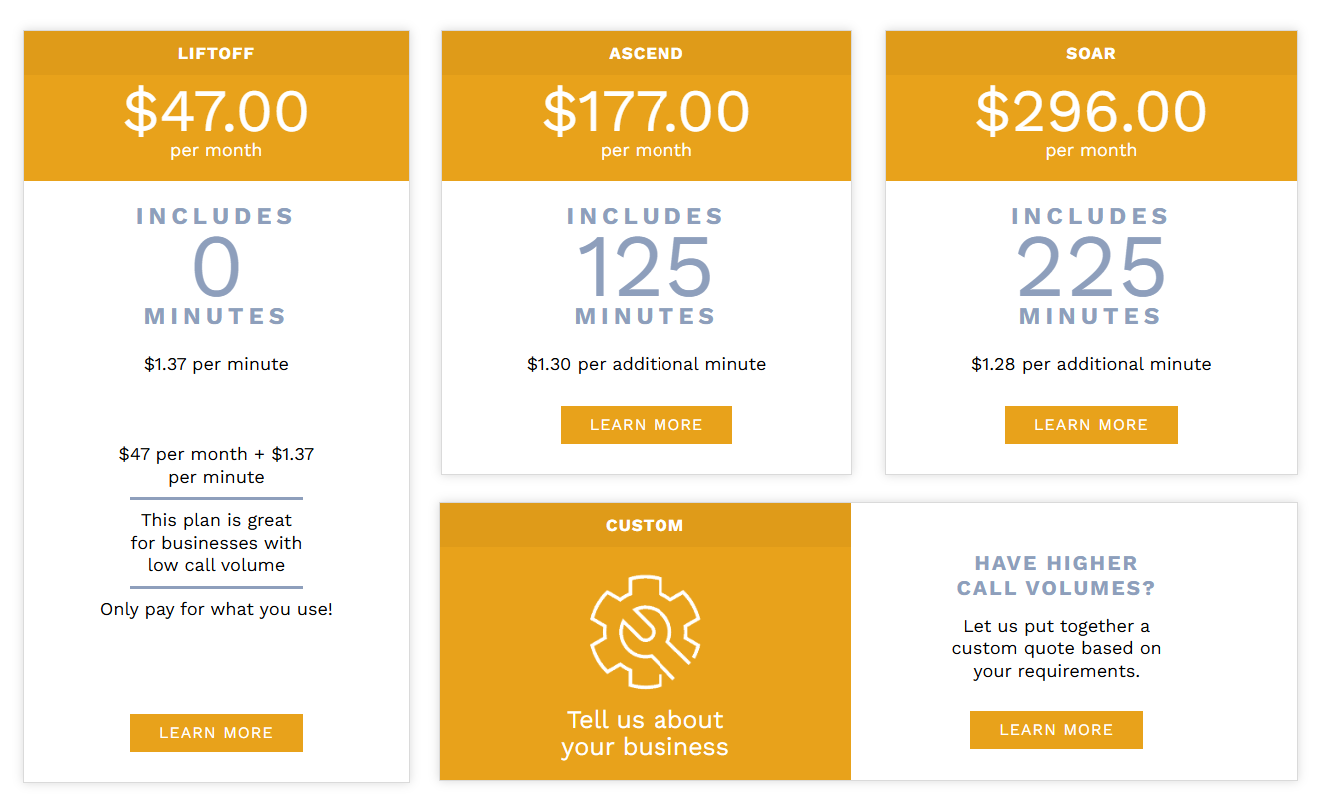This screenshot has width=1325, height=802.
Task: Click the $177.00 per month price
Action: coord(646,113)
